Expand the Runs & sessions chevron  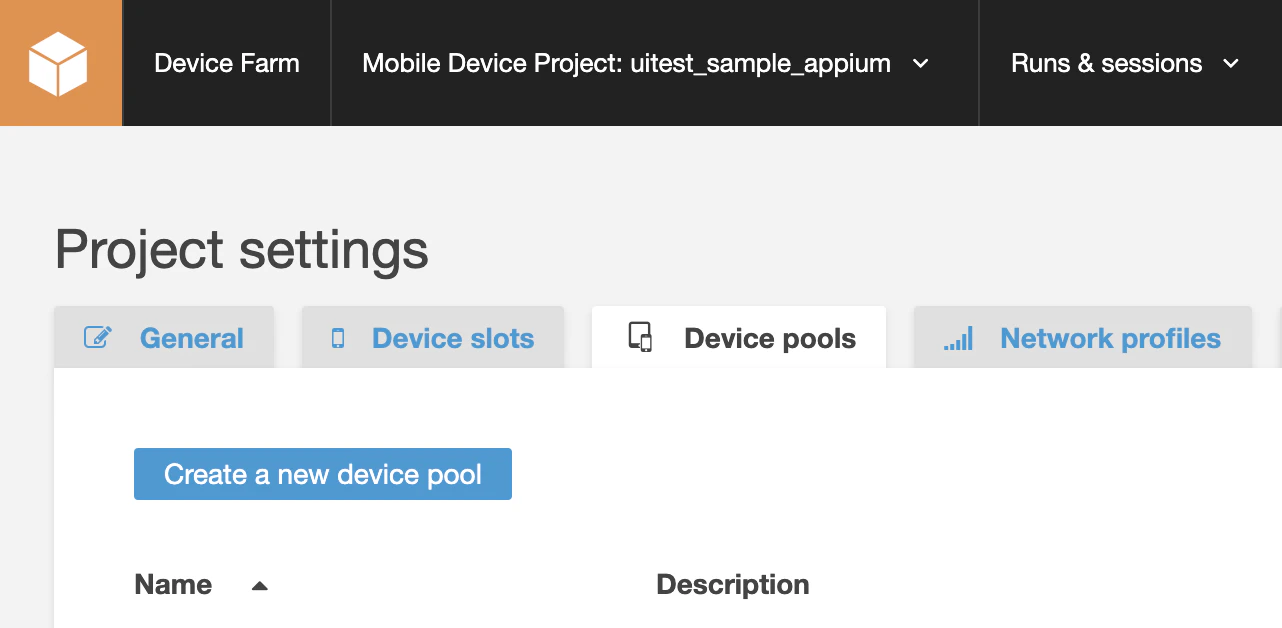point(1231,64)
